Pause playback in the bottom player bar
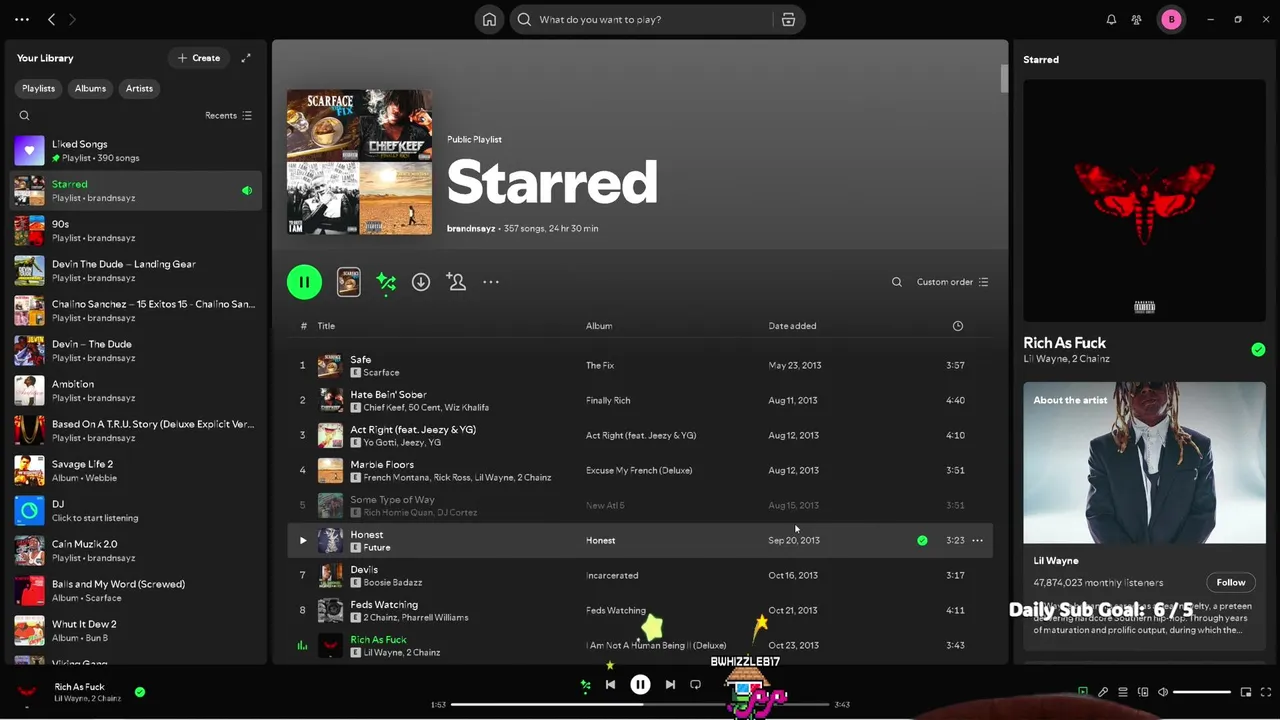The width and height of the screenshot is (1280, 720). 640,685
